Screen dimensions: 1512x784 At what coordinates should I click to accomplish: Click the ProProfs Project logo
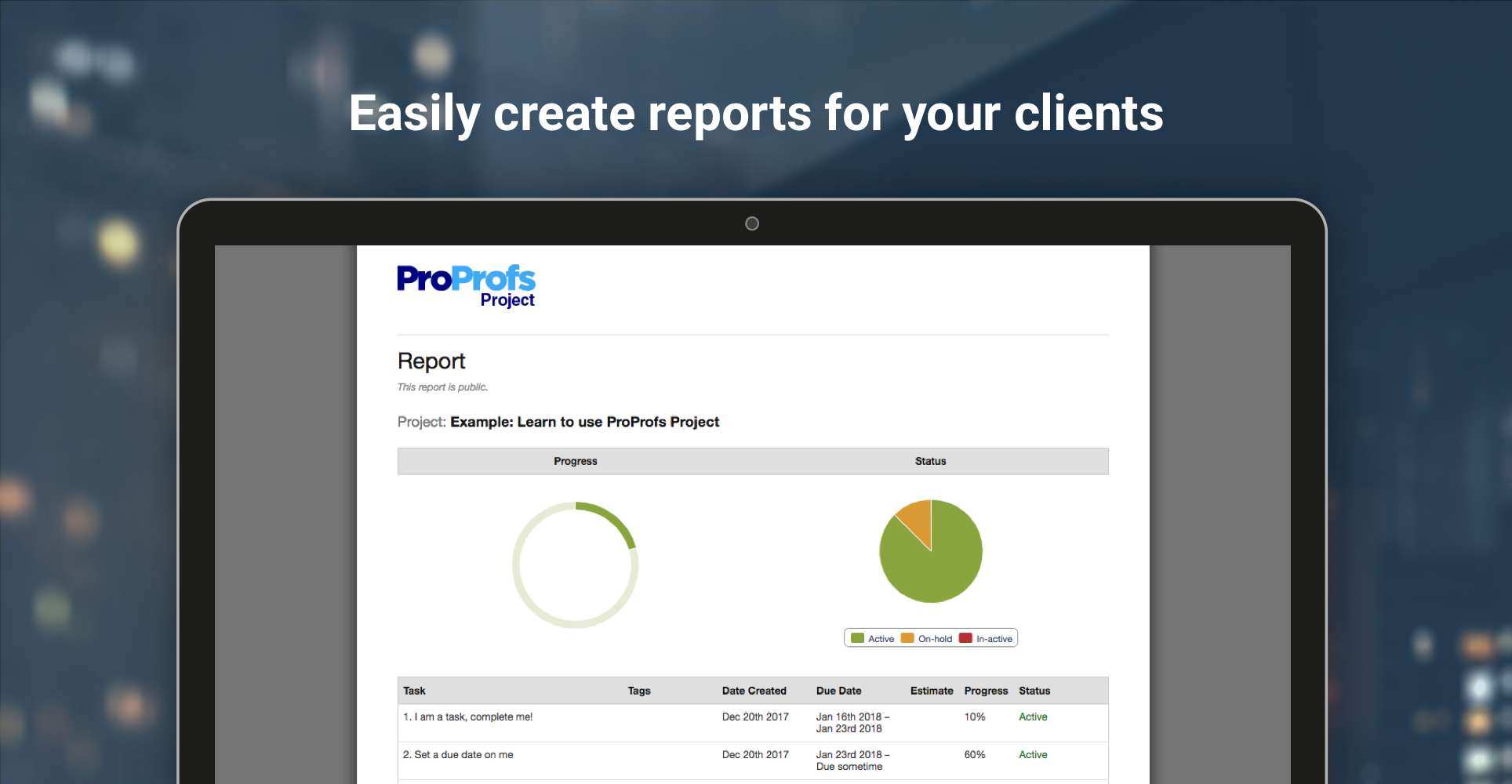(466, 286)
